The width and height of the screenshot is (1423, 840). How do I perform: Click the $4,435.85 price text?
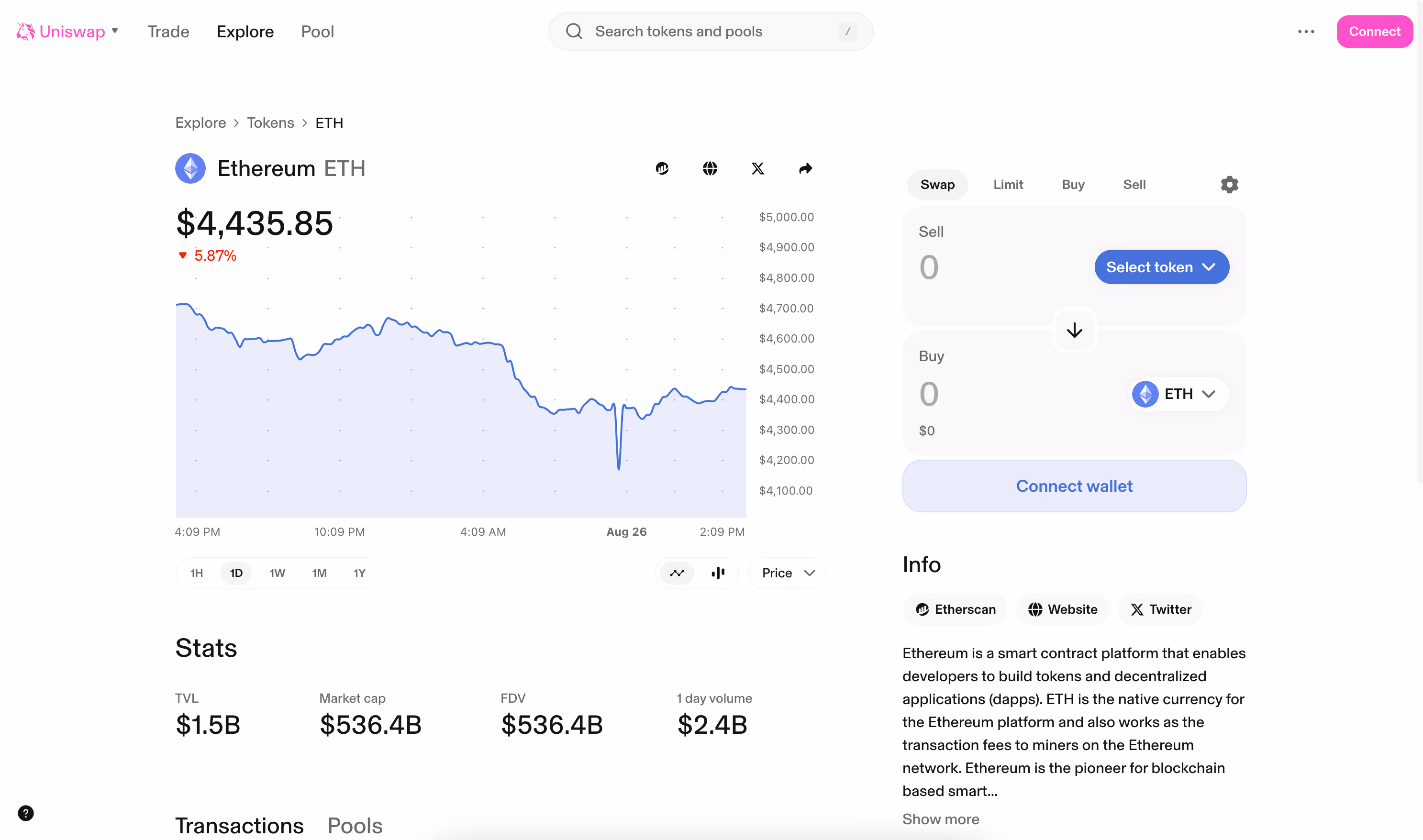coord(254,223)
